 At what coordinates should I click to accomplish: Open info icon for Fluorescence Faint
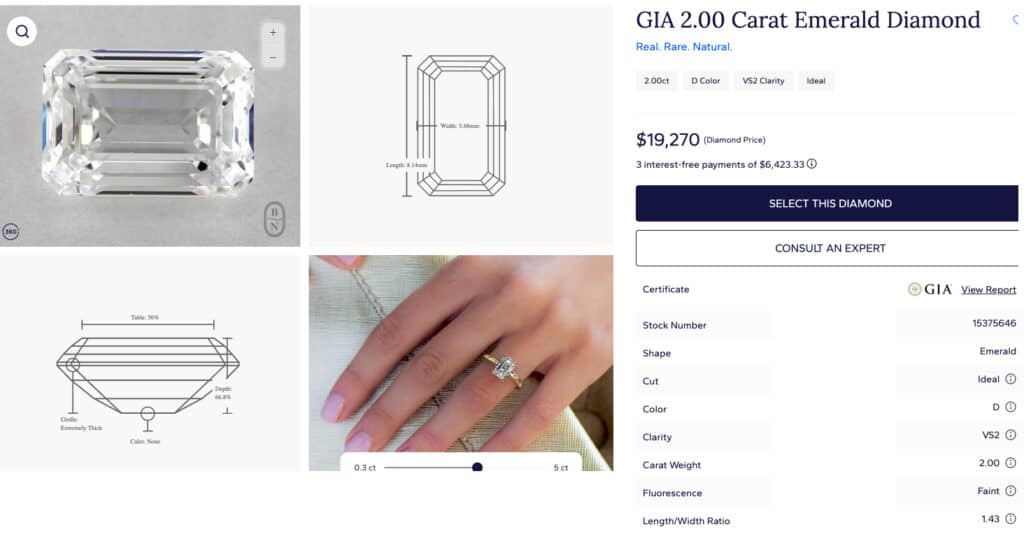click(x=1010, y=492)
